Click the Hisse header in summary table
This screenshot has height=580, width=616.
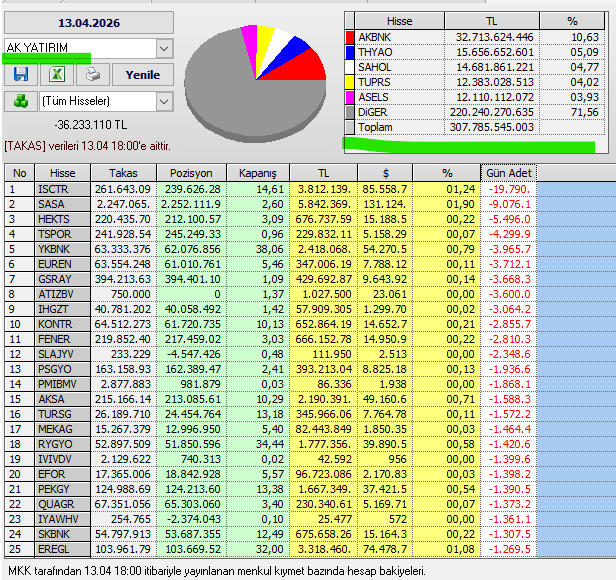(399, 21)
